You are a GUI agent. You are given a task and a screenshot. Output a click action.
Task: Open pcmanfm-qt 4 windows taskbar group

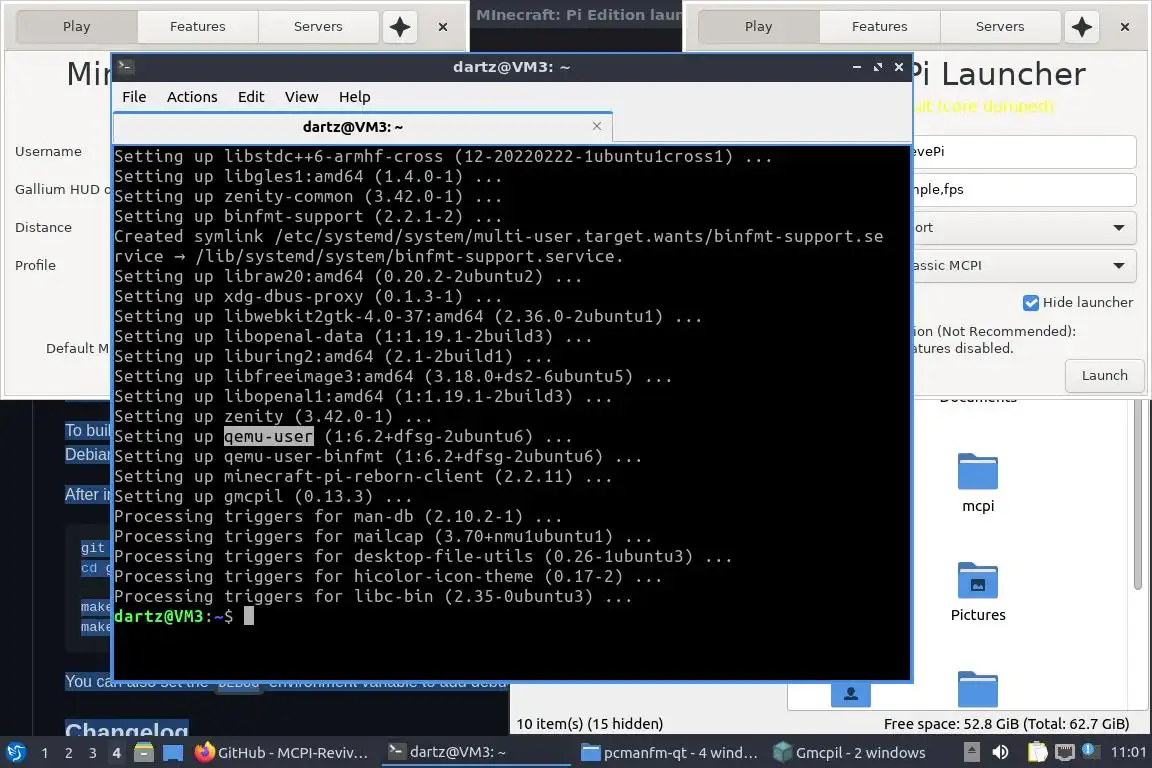(669, 753)
